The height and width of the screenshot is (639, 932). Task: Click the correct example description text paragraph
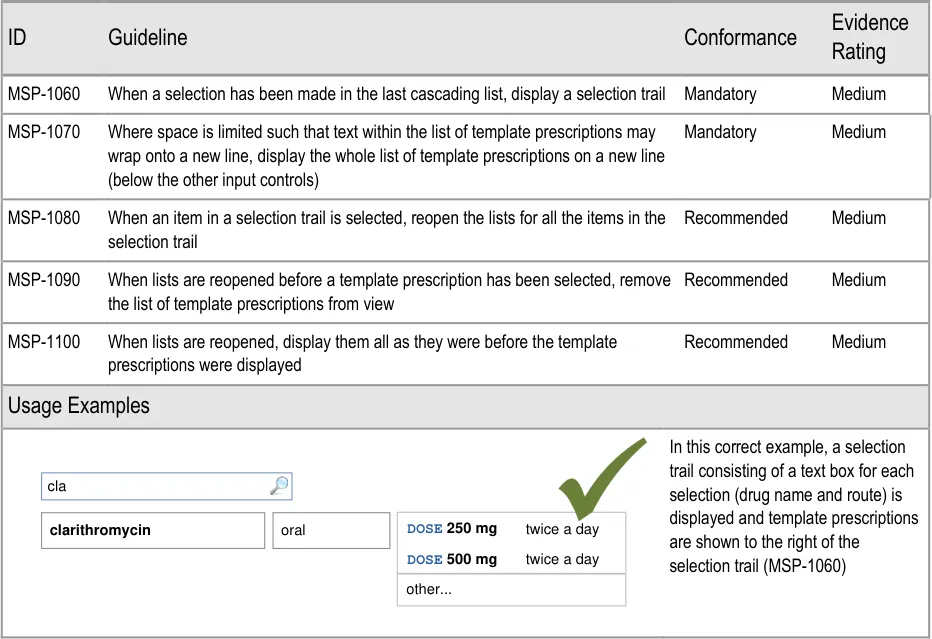tap(793, 506)
